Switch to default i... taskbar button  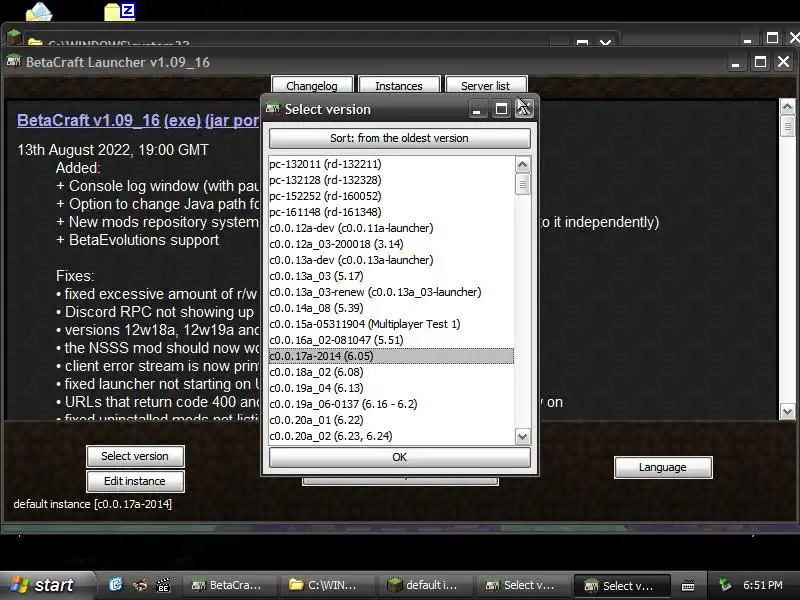point(428,586)
